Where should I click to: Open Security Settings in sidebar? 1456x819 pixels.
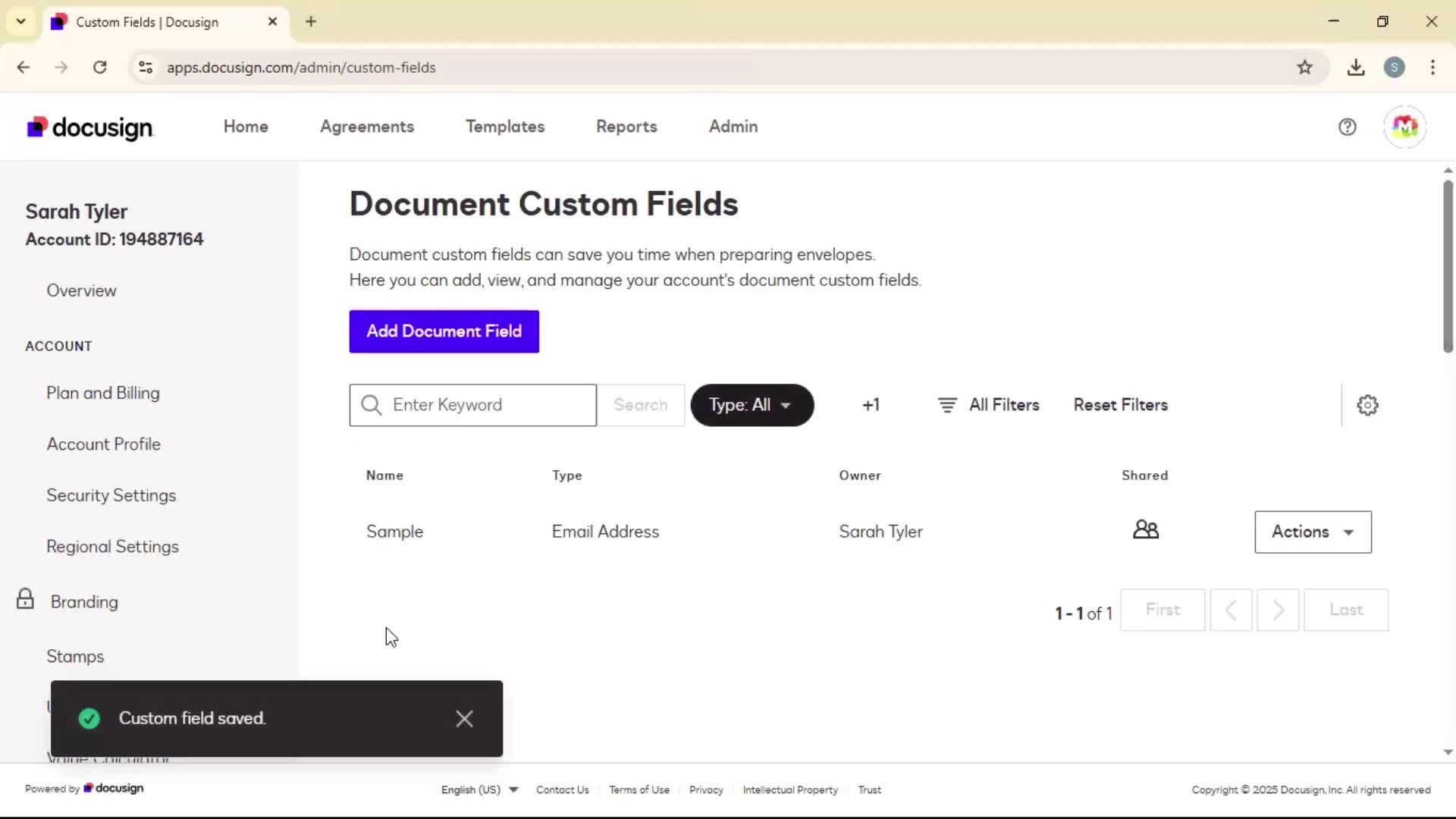[x=111, y=495]
